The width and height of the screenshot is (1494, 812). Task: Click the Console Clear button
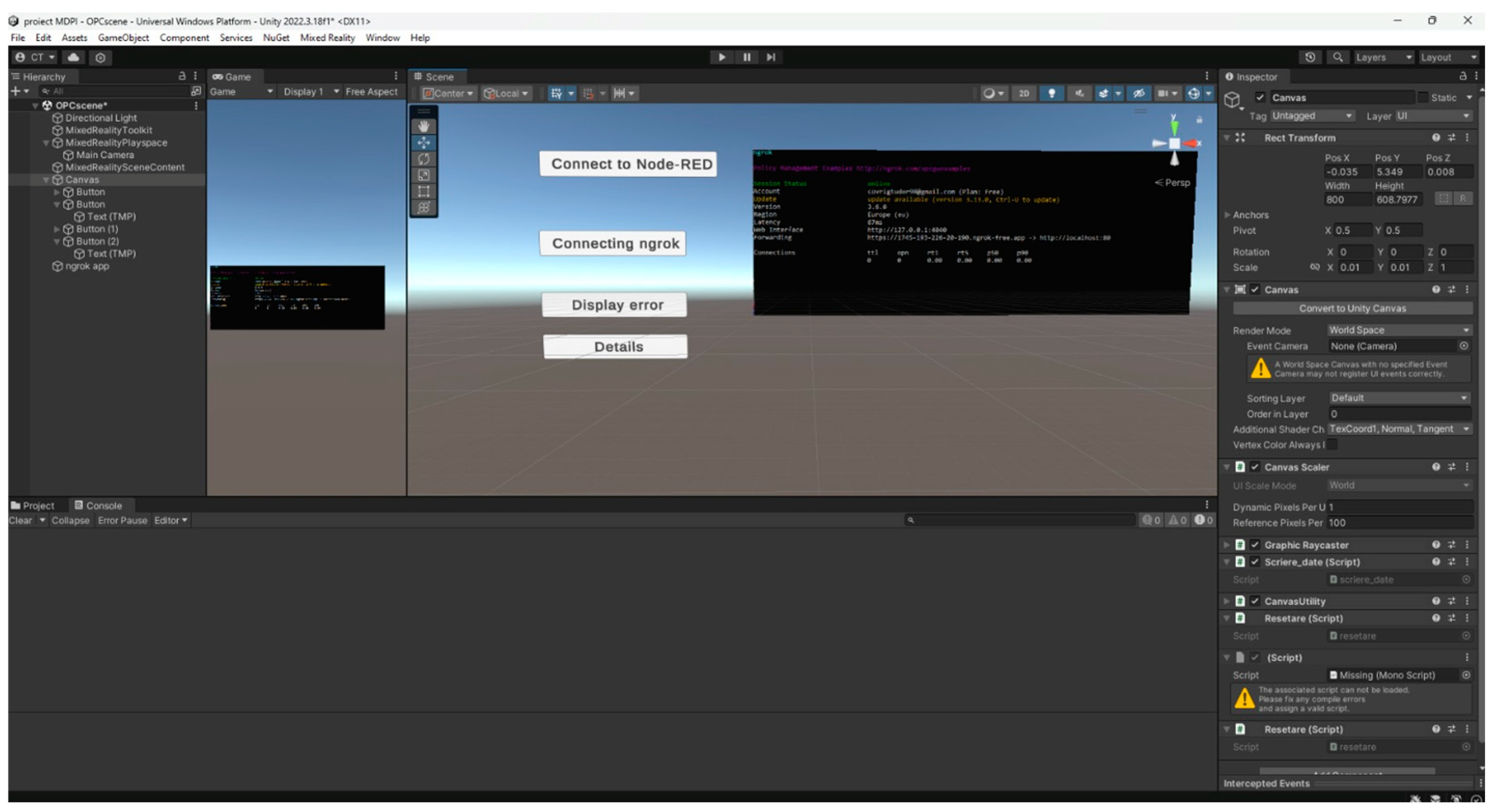(20, 521)
